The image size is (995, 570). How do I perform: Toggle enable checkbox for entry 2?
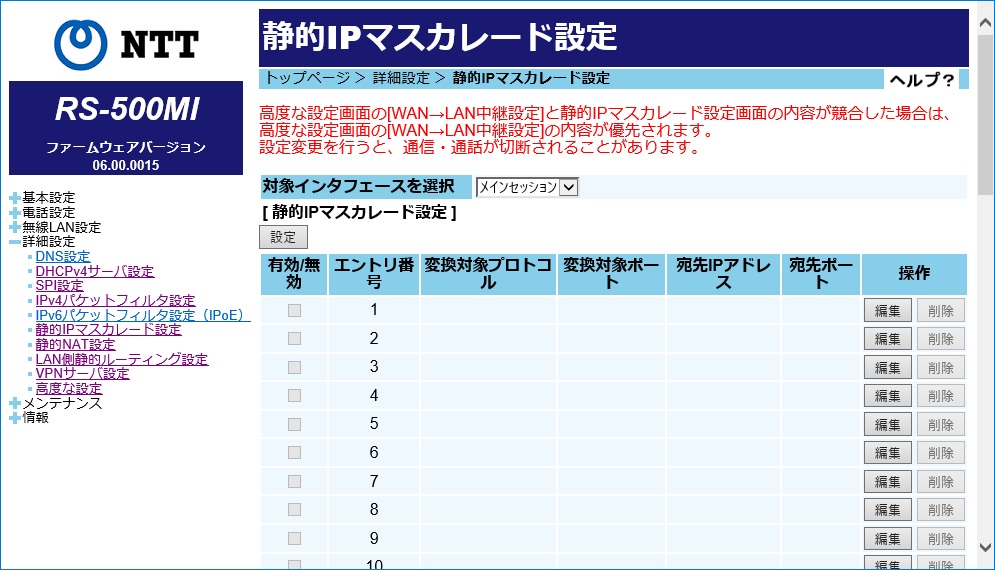coord(294,339)
